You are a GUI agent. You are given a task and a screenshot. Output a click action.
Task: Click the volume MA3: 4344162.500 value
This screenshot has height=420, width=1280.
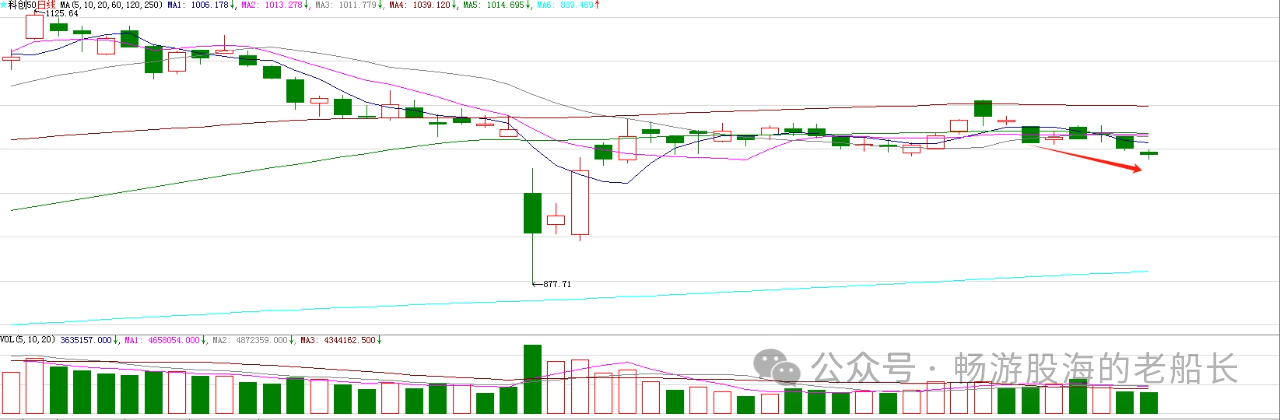[337, 340]
